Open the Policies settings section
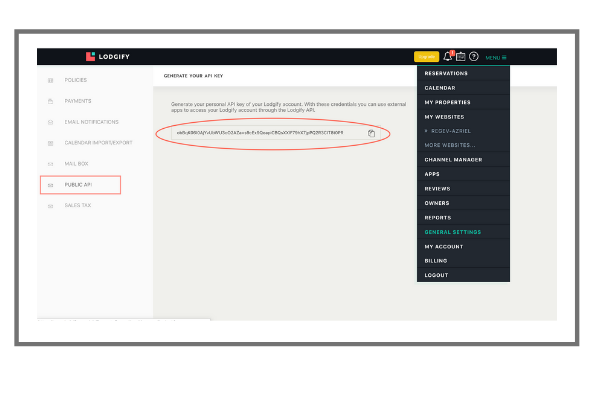The height and width of the screenshot is (400, 600). pos(76,80)
